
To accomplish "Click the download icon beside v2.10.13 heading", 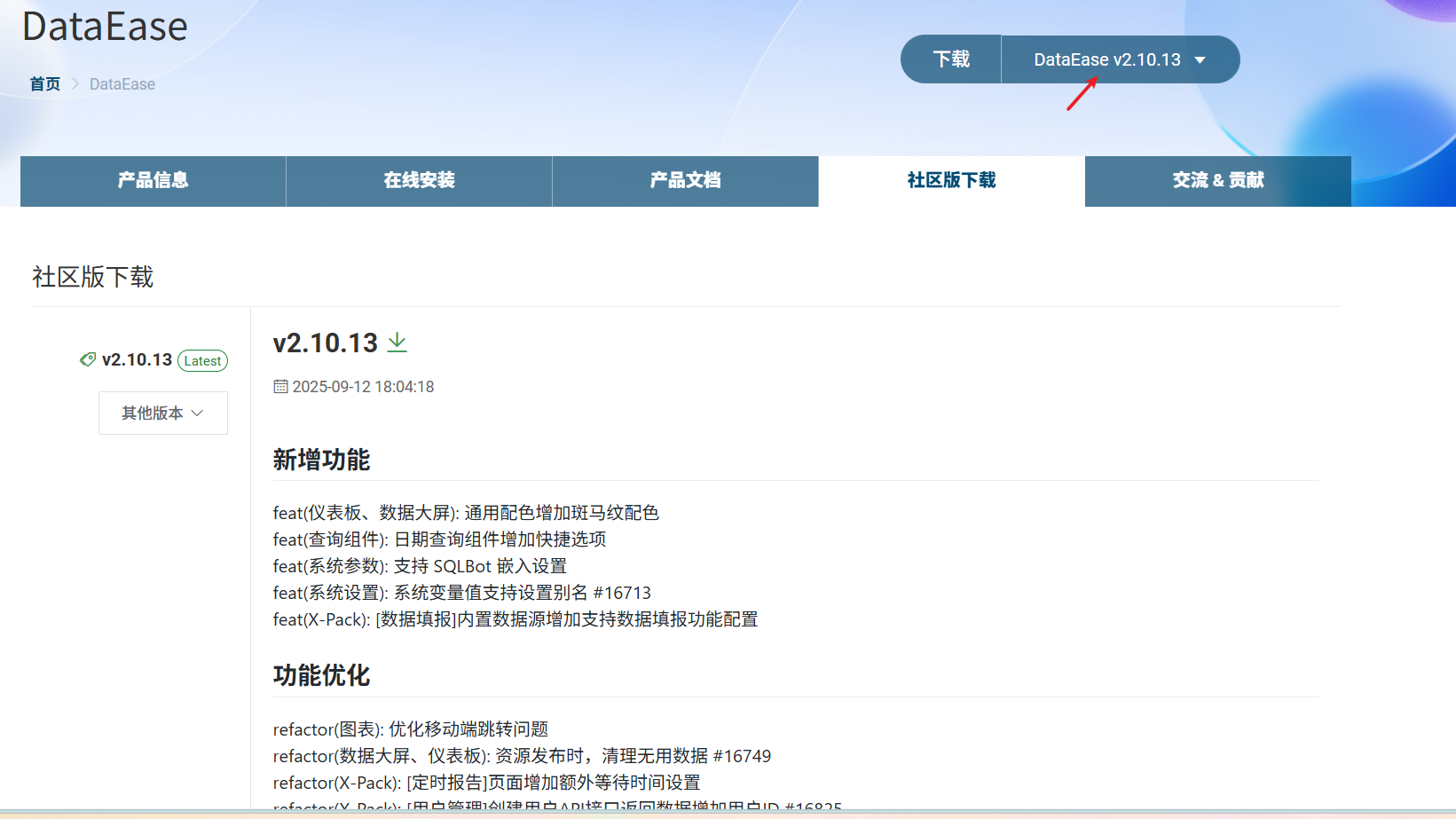I will point(397,342).
